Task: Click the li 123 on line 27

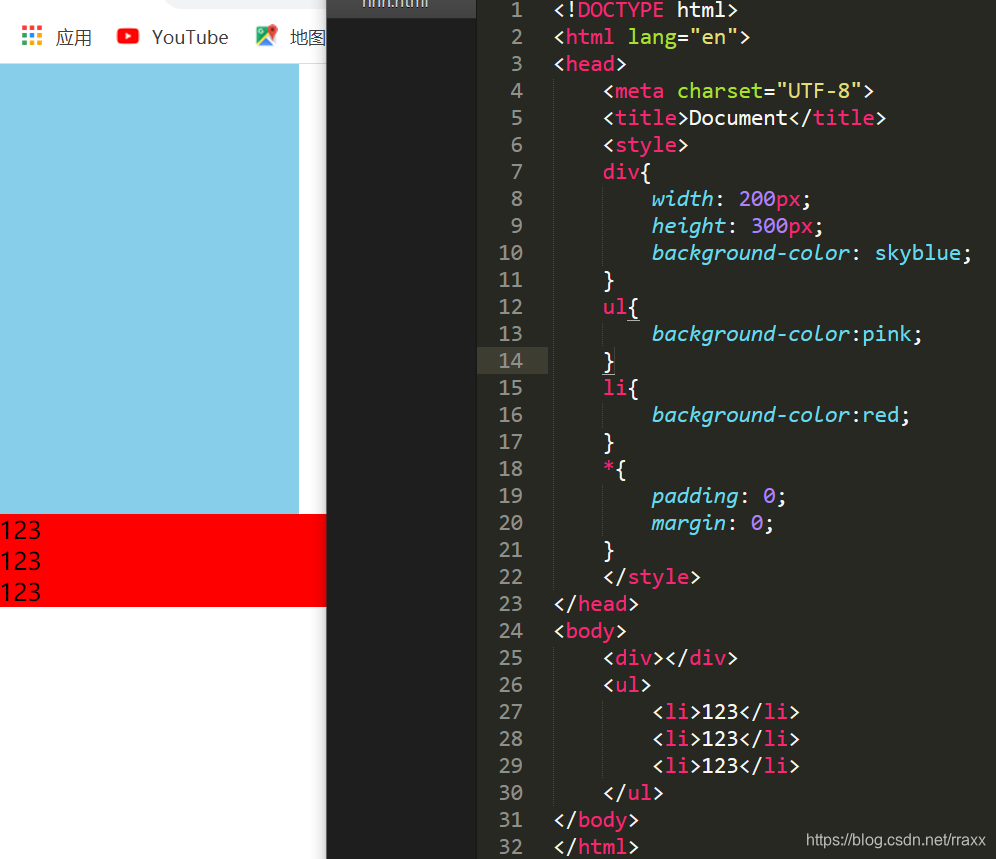Action: point(725,712)
